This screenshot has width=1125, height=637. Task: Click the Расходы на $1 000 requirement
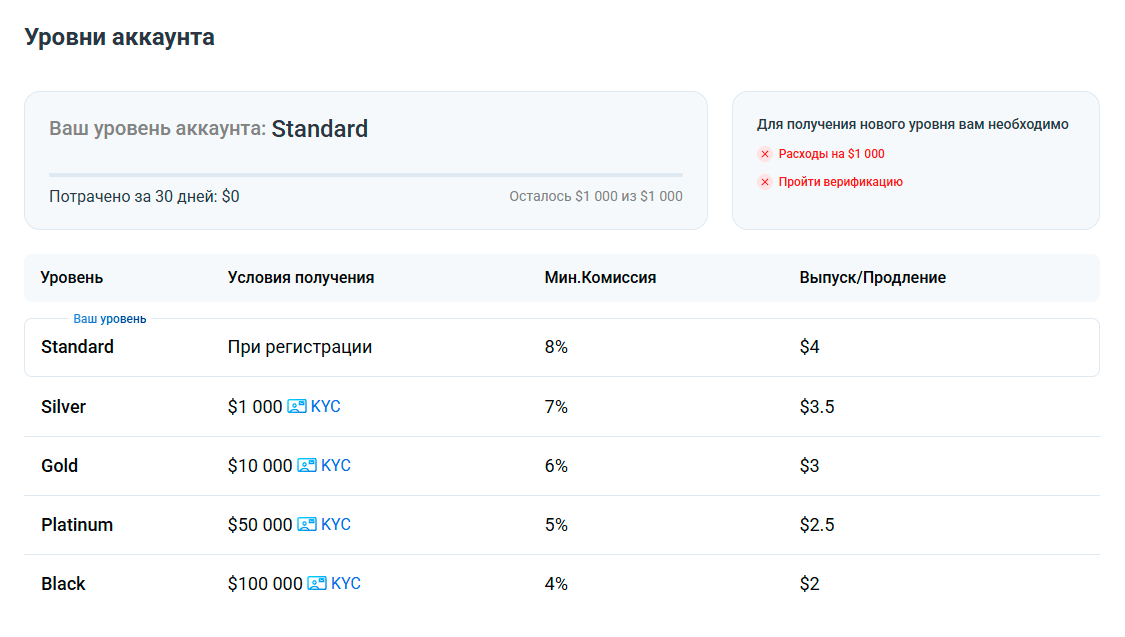point(831,154)
